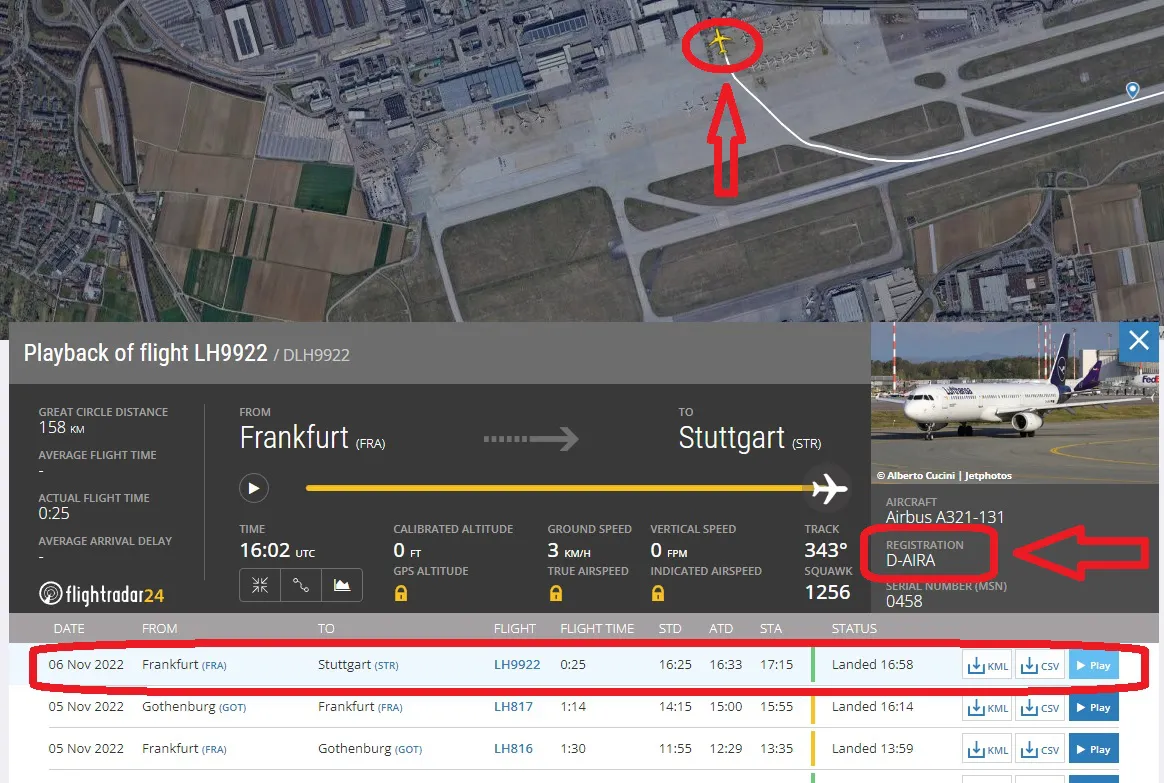
Task: Play the LH816 flight row
Action: [1093, 749]
